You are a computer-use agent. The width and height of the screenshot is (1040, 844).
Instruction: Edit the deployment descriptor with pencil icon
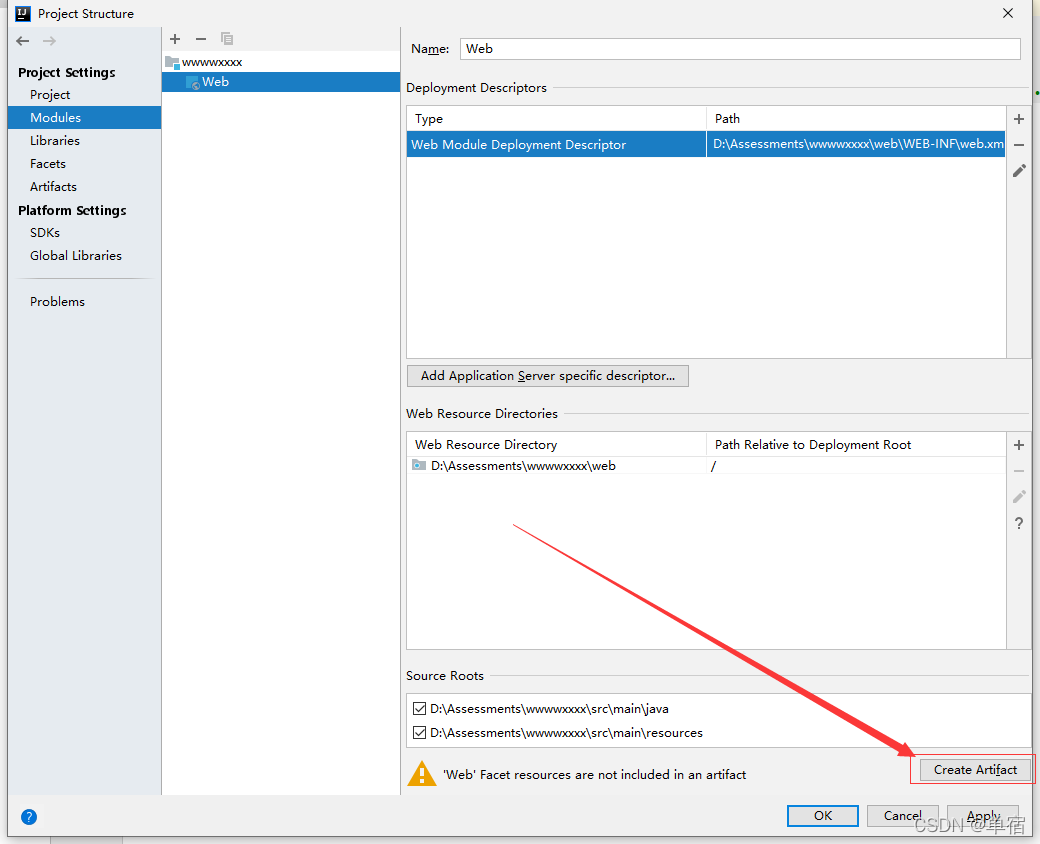[1019, 171]
